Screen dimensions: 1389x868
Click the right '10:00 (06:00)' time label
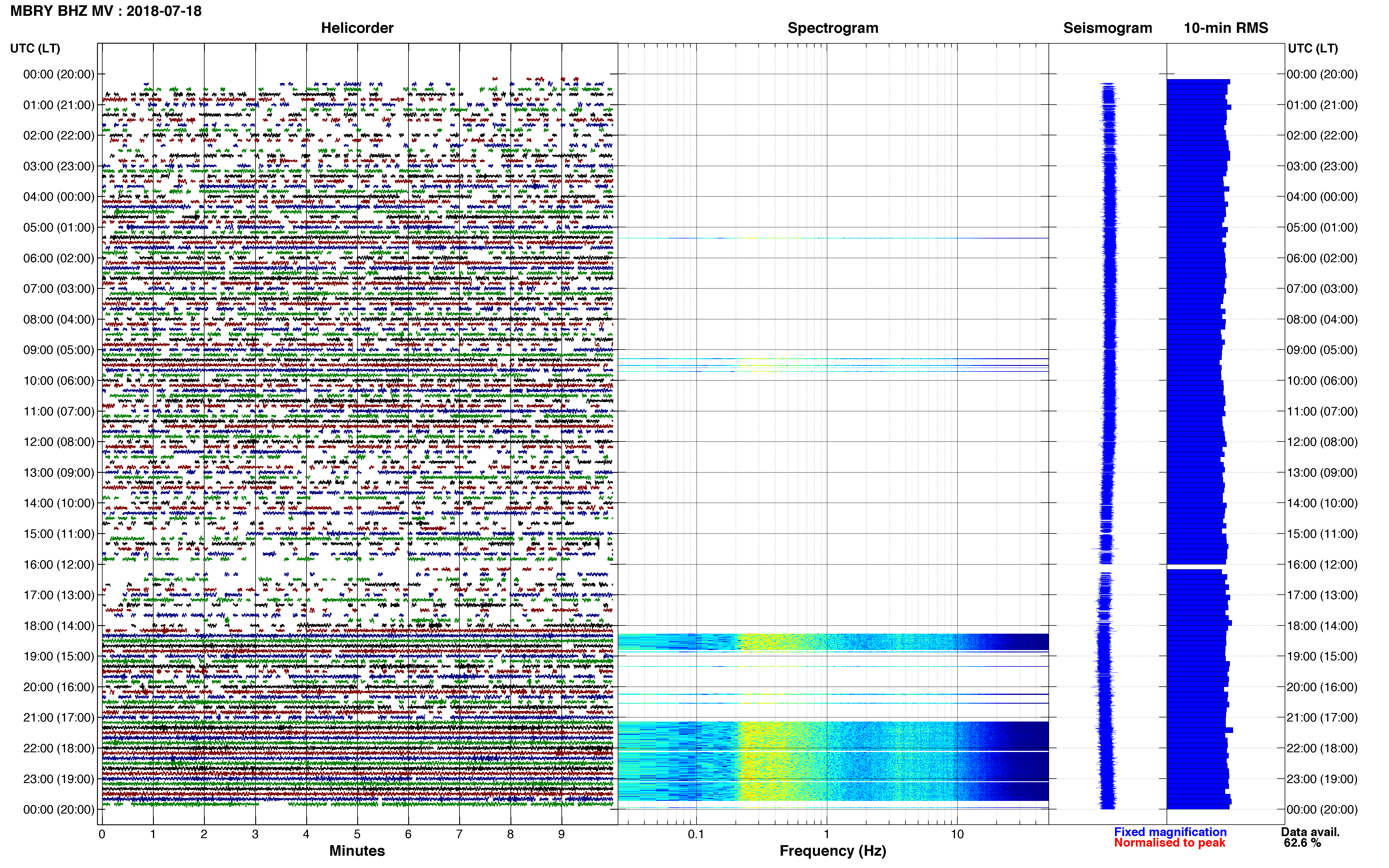1322,381
